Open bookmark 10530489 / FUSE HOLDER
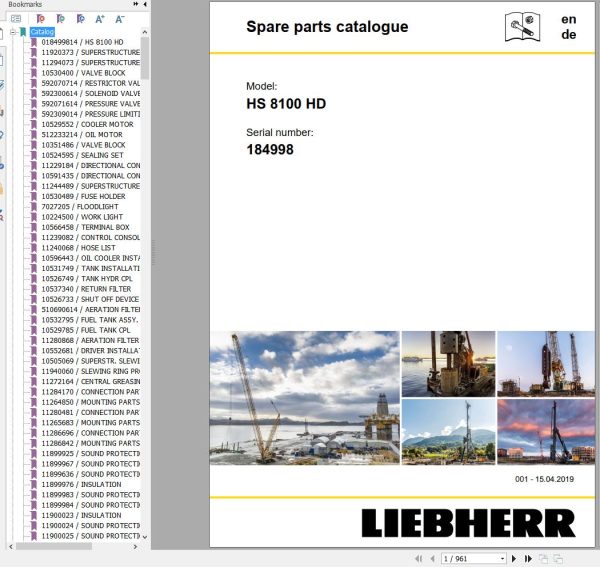The width and height of the screenshot is (600, 567). coord(83,196)
